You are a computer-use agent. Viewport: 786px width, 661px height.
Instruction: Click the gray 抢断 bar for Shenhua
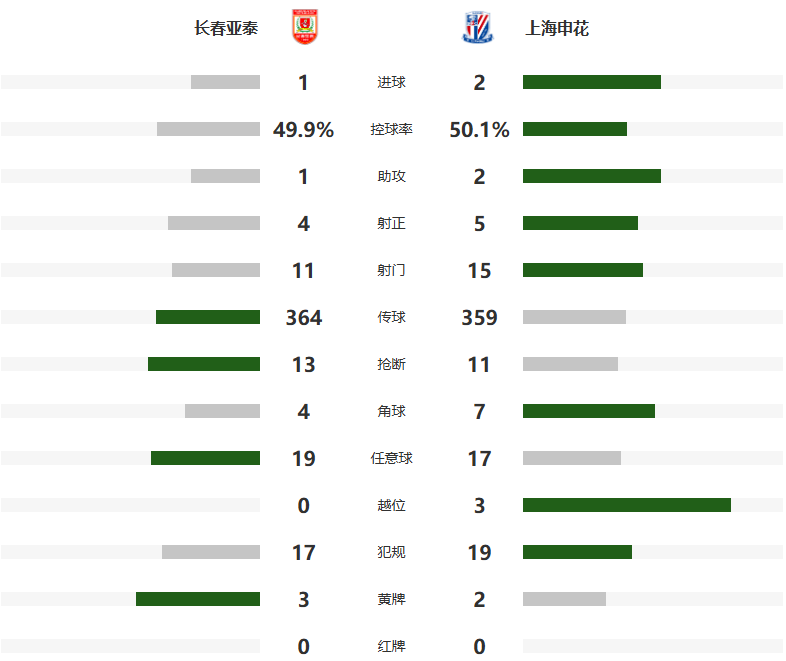(570, 364)
